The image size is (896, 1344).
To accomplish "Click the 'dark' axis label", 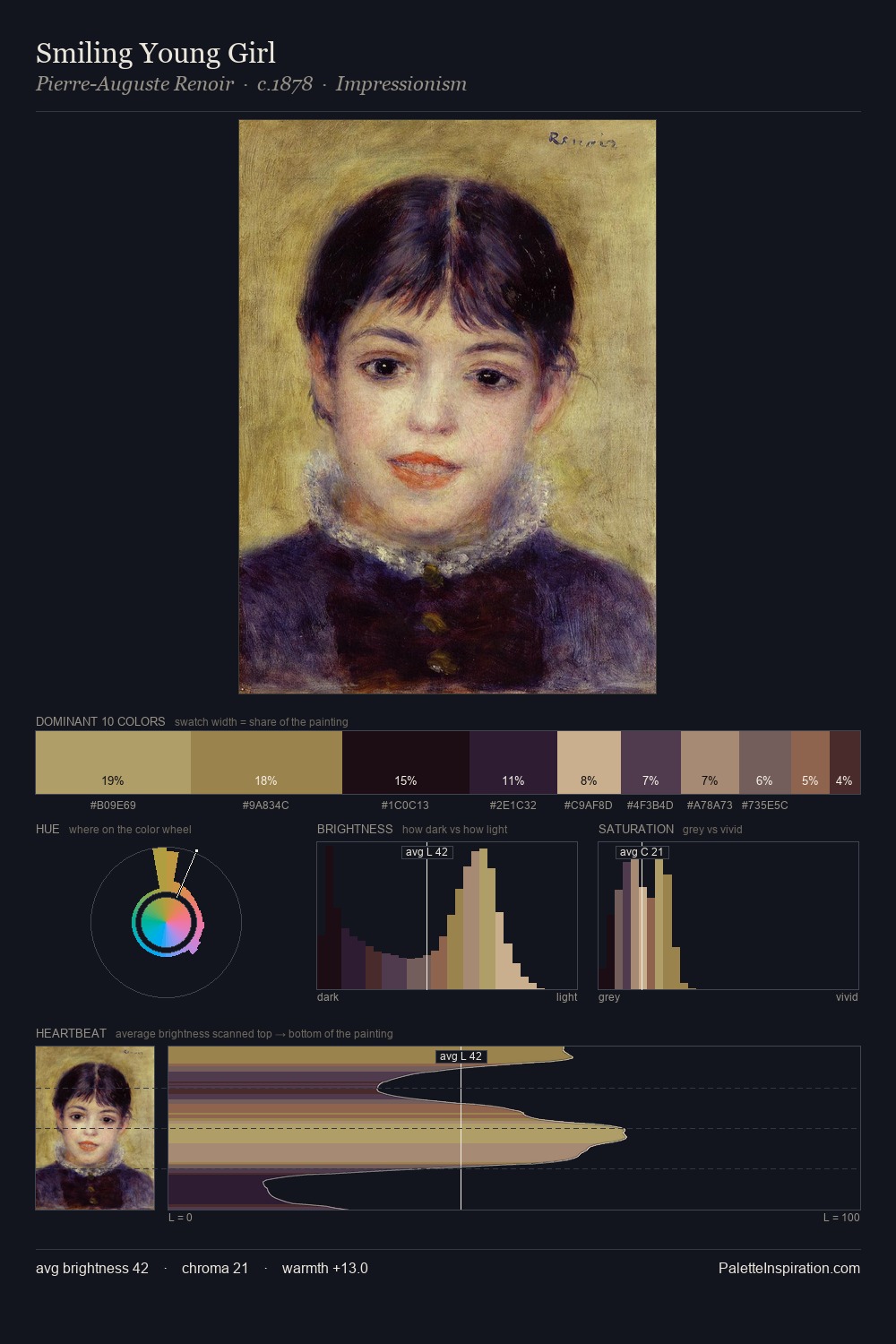I will [x=328, y=997].
